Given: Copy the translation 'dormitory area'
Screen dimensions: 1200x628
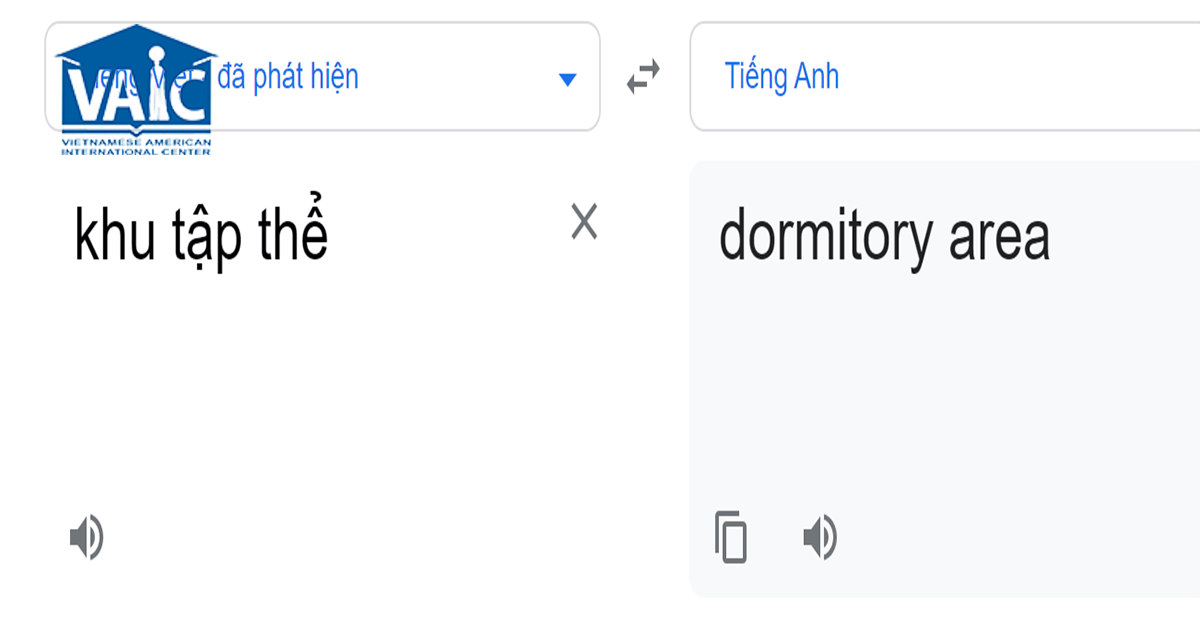Looking at the screenshot, I should coord(730,537).
